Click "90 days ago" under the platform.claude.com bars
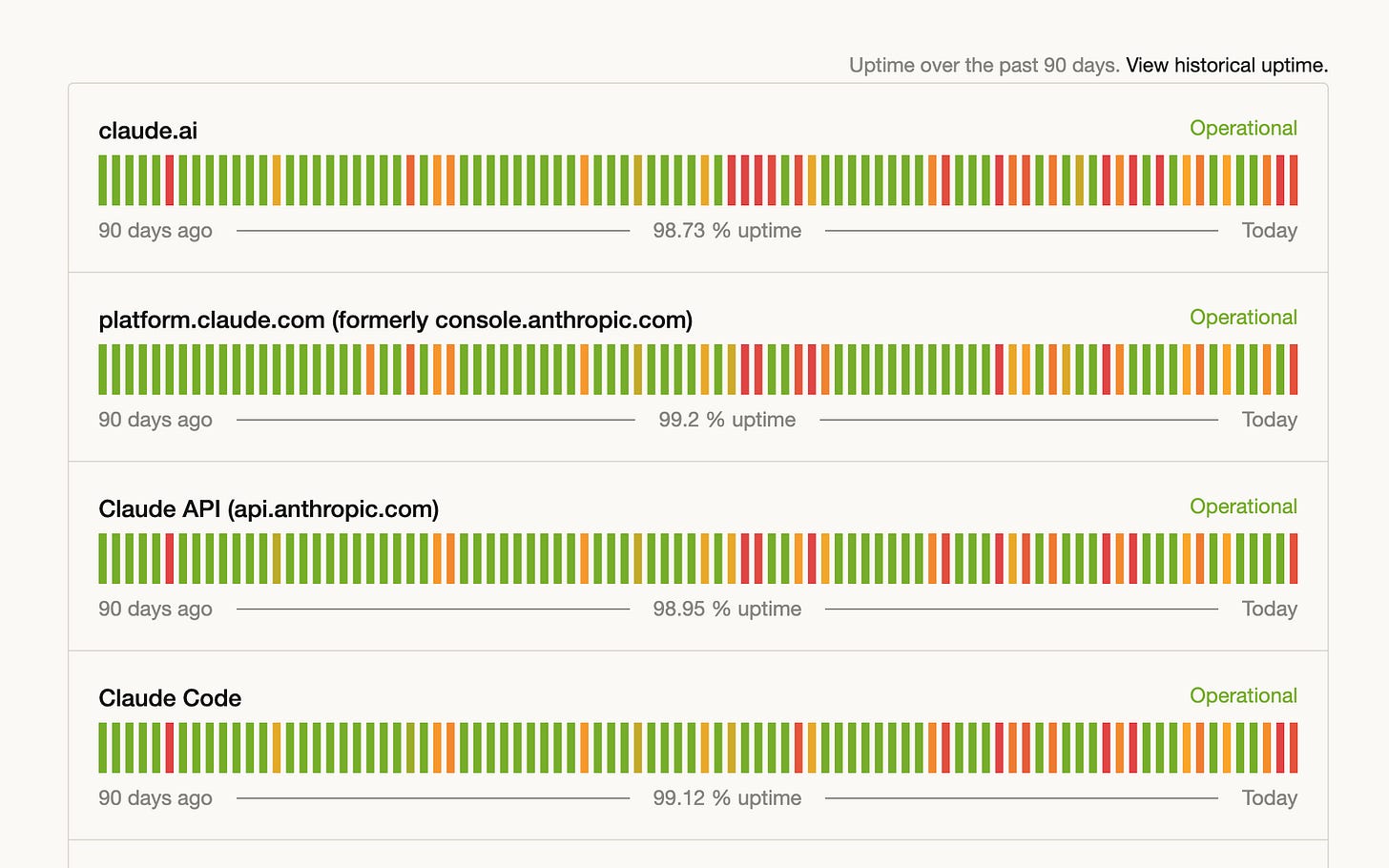Image resolution: width=1389 pixels, height=868 pixels. [155, 420]
